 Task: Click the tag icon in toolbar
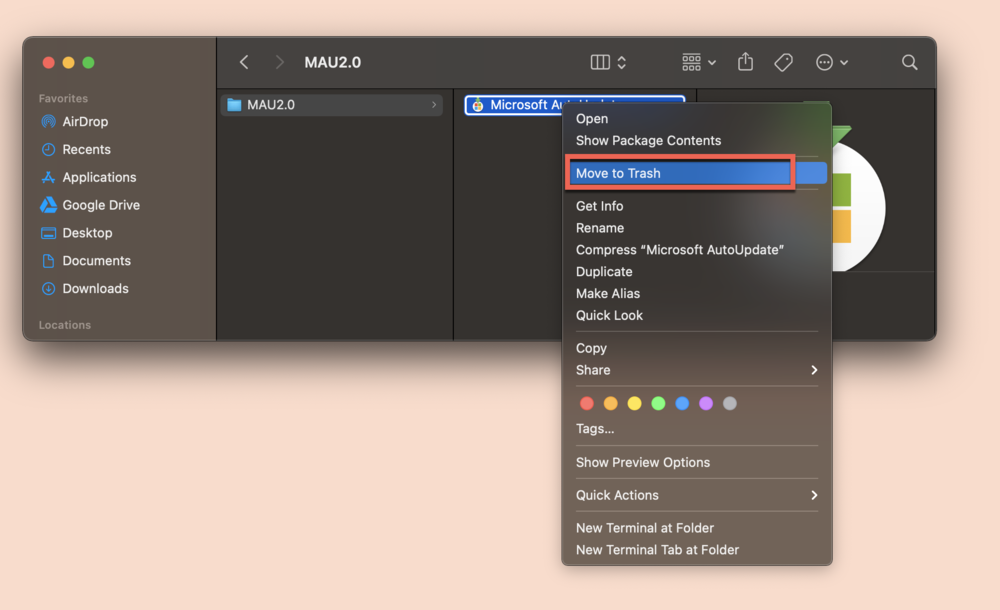784,62
